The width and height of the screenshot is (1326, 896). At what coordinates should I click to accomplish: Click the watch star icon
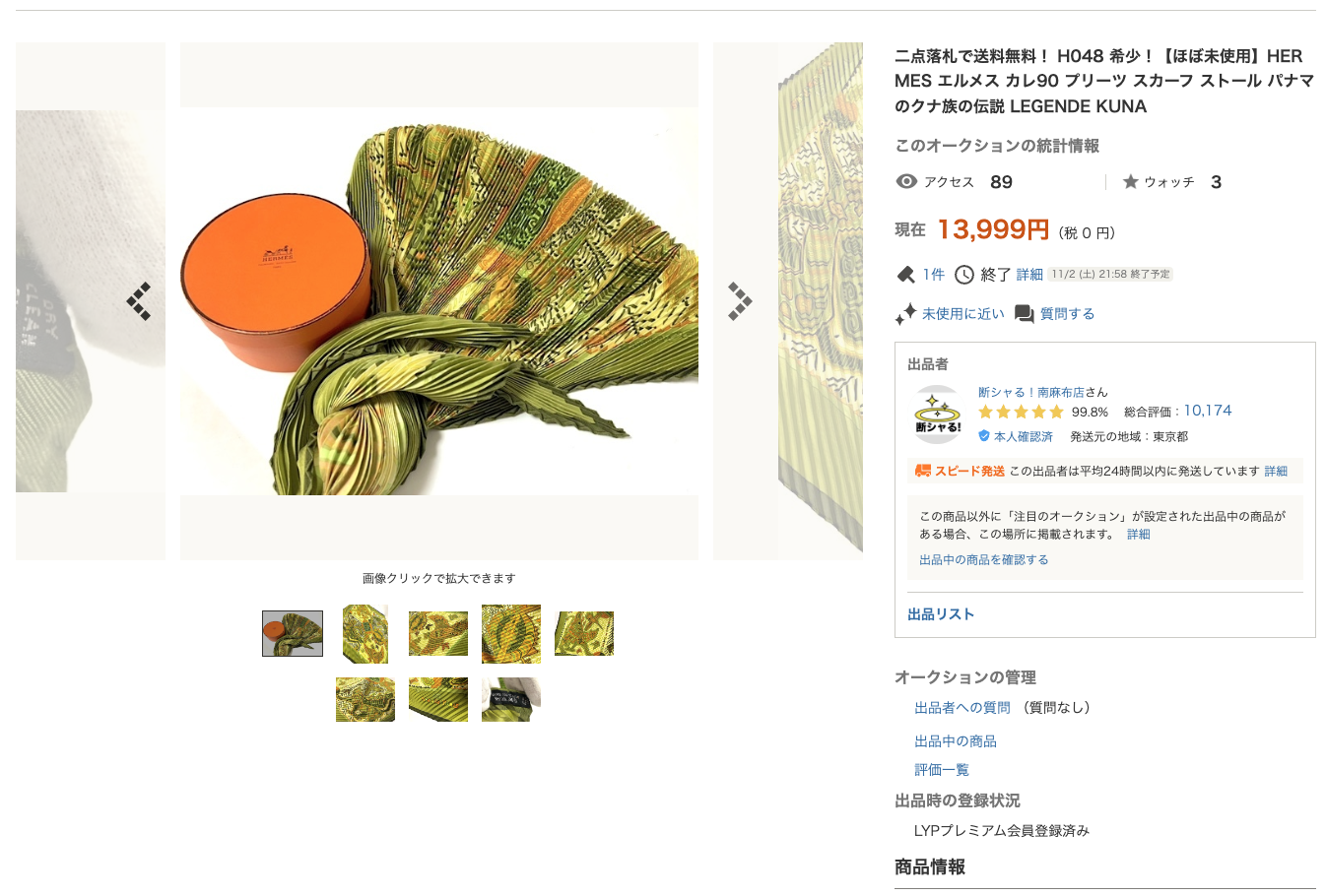(1131, 181)
